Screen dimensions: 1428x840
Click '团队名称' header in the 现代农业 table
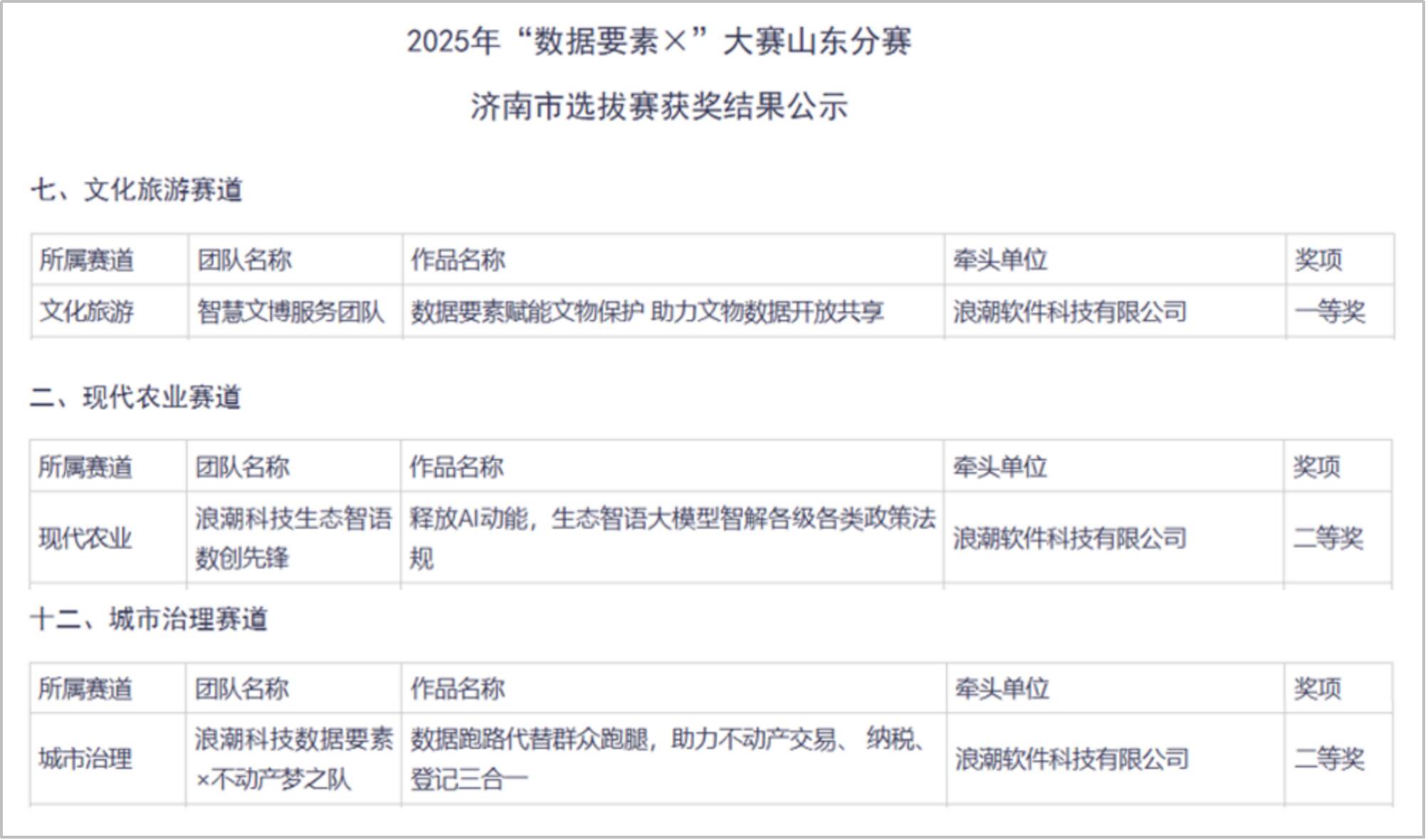point(243,467)
